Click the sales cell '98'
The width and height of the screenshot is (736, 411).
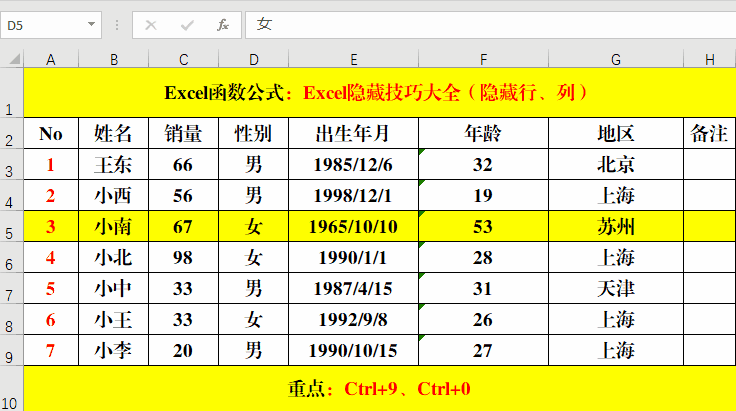[184, 257]
